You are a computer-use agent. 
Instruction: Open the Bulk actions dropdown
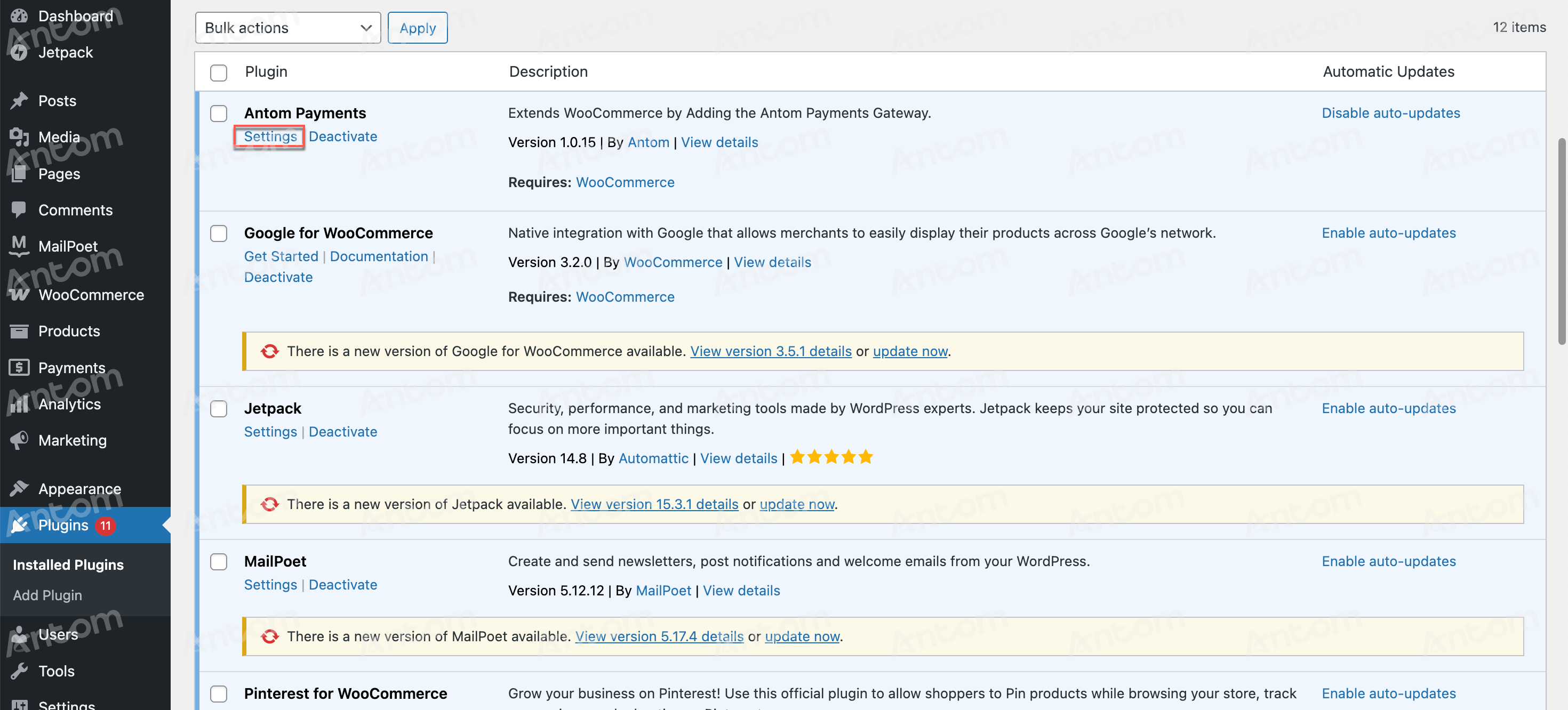(x=288, y=28)
